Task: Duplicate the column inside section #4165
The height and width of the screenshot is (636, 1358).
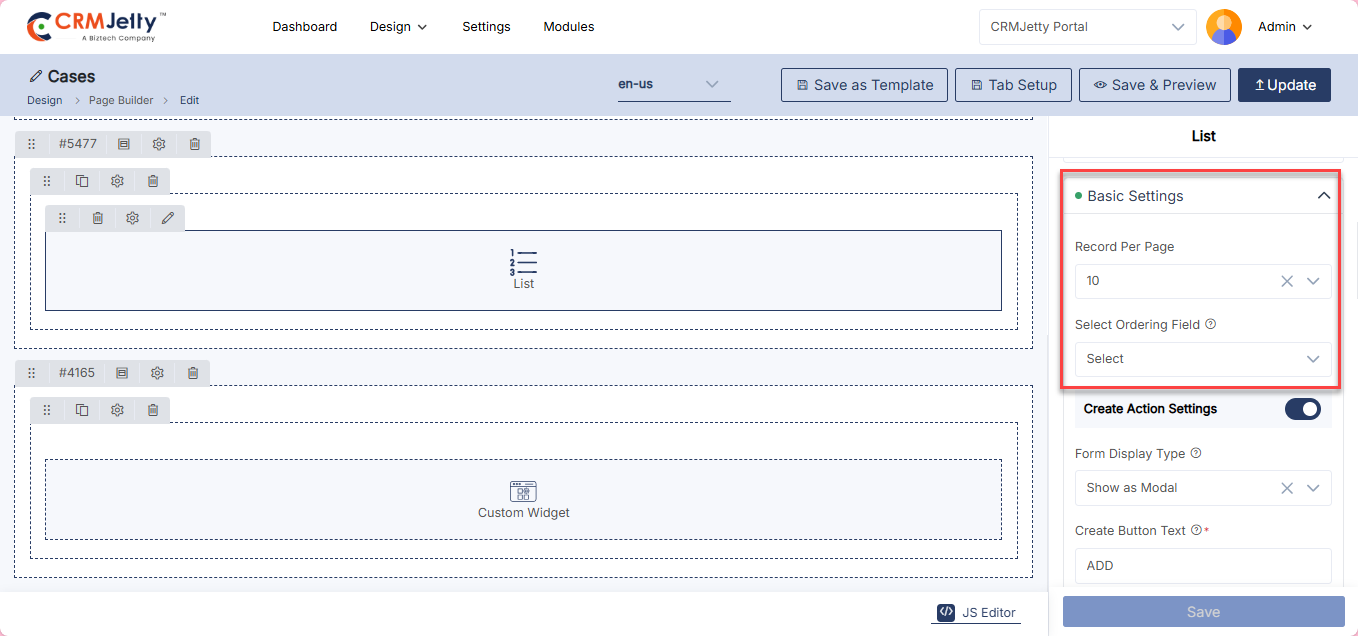Action: (82, 410)
